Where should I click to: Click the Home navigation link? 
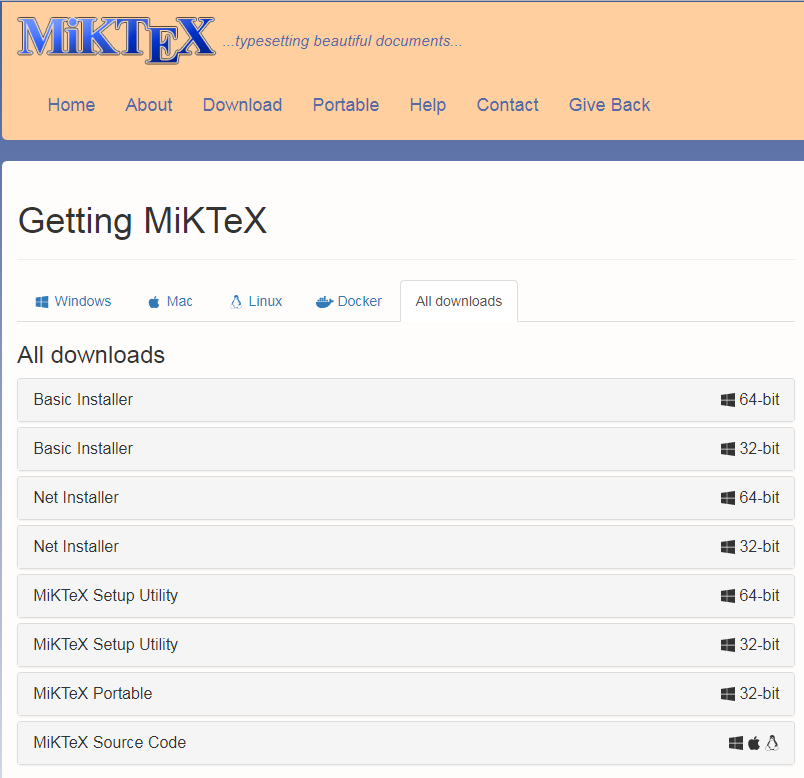point(71,105)
